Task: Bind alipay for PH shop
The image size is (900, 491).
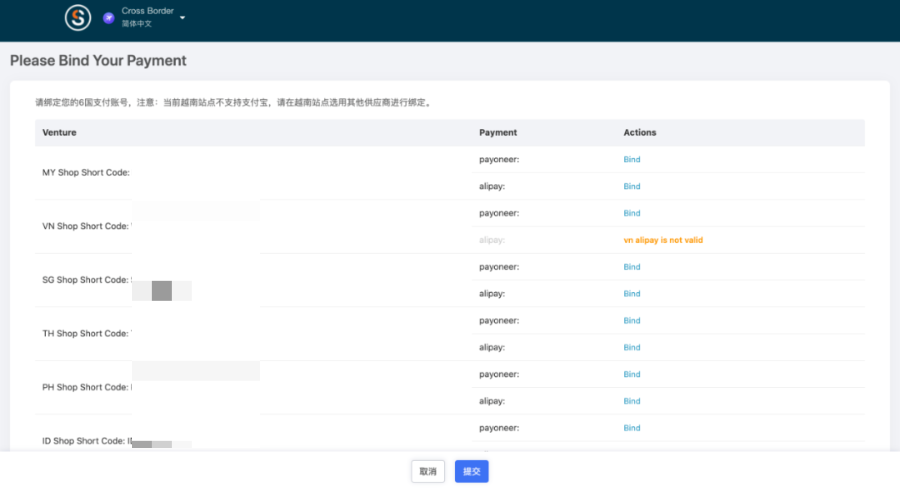Action: click(x=632, y=401)
